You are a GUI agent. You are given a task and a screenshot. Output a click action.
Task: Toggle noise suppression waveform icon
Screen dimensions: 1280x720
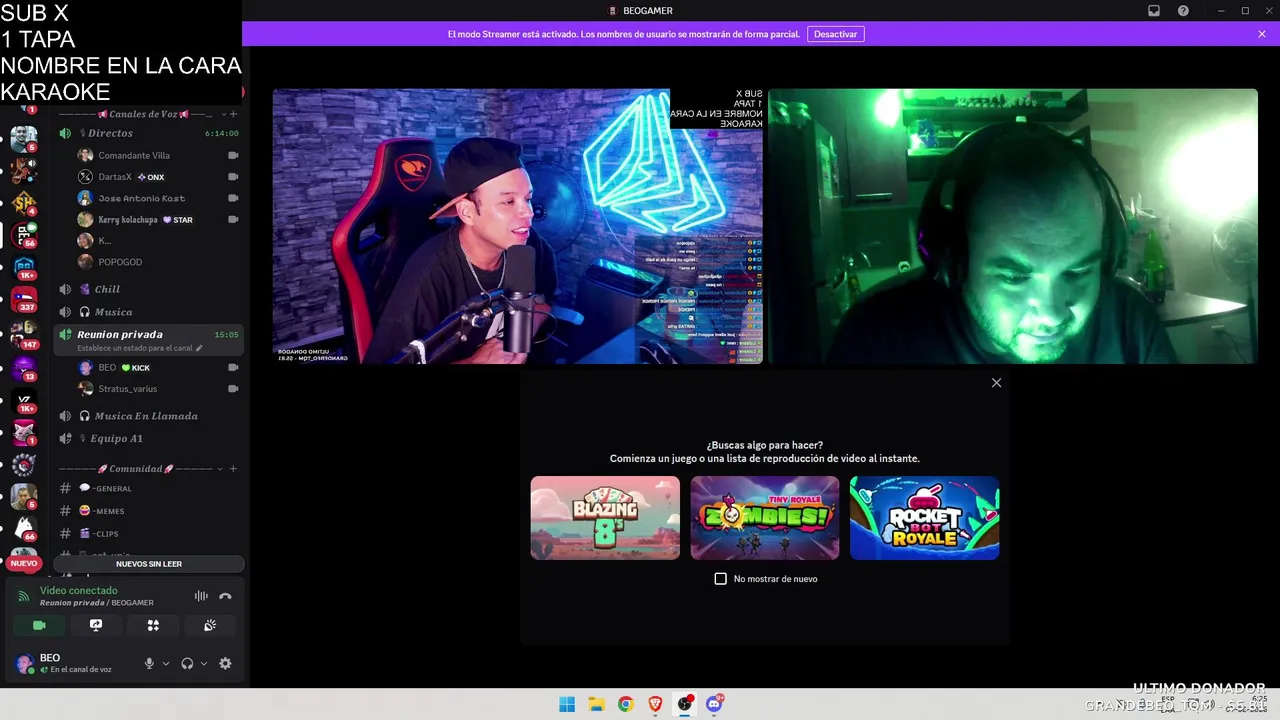coord(201,596)
